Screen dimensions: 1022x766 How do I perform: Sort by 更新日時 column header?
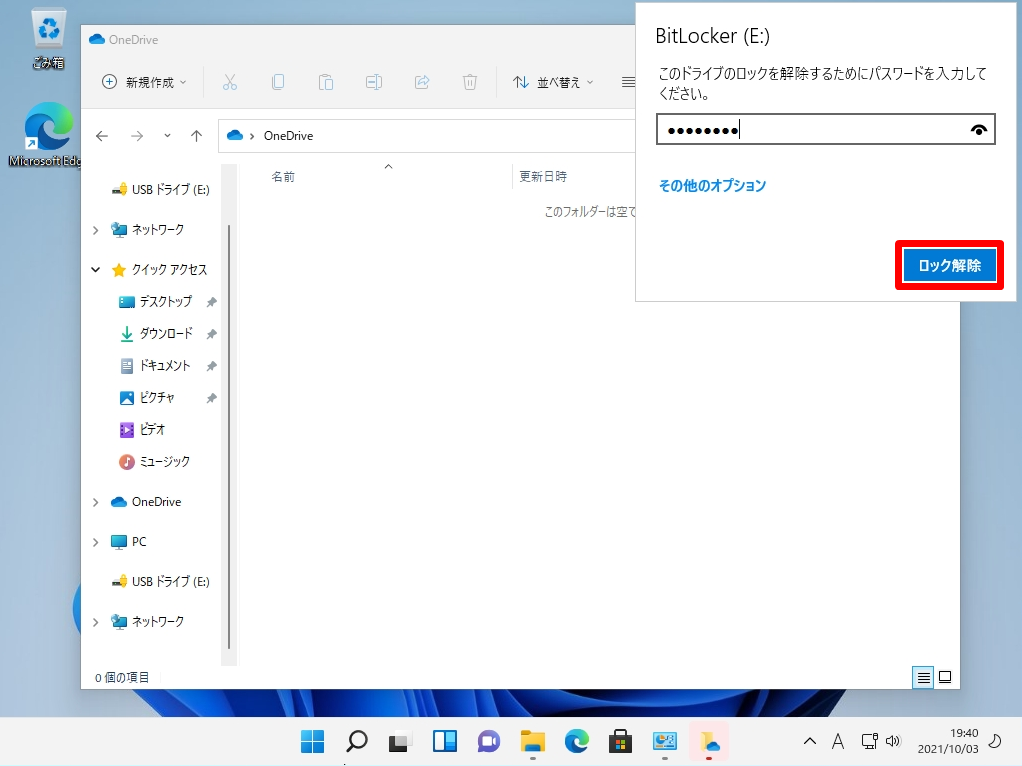point(543,177)
